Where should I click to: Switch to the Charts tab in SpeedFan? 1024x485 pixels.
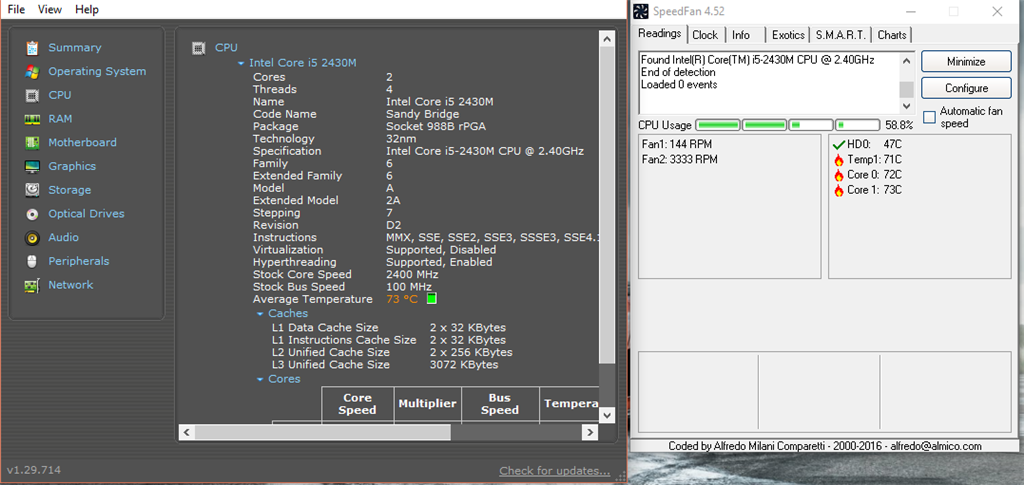point(891,35)
